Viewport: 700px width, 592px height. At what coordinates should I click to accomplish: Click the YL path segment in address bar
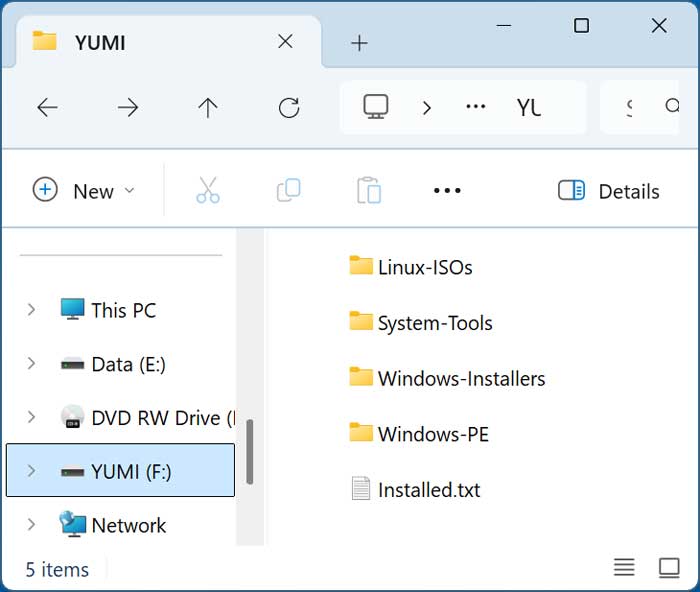coord(529,108)
